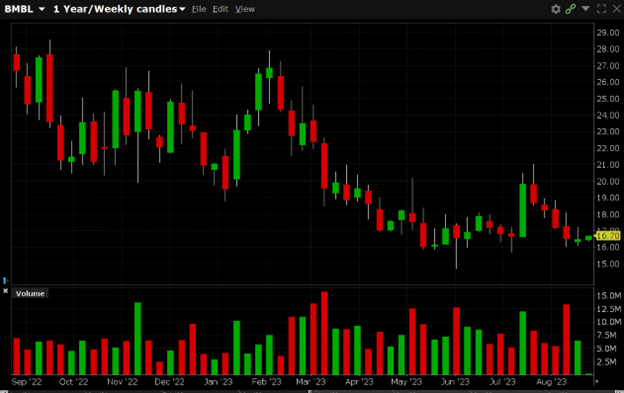The width and height of the screenshot is (624, 393).
Task: Click the Jun '23 date label
Action: coord(455,382)
